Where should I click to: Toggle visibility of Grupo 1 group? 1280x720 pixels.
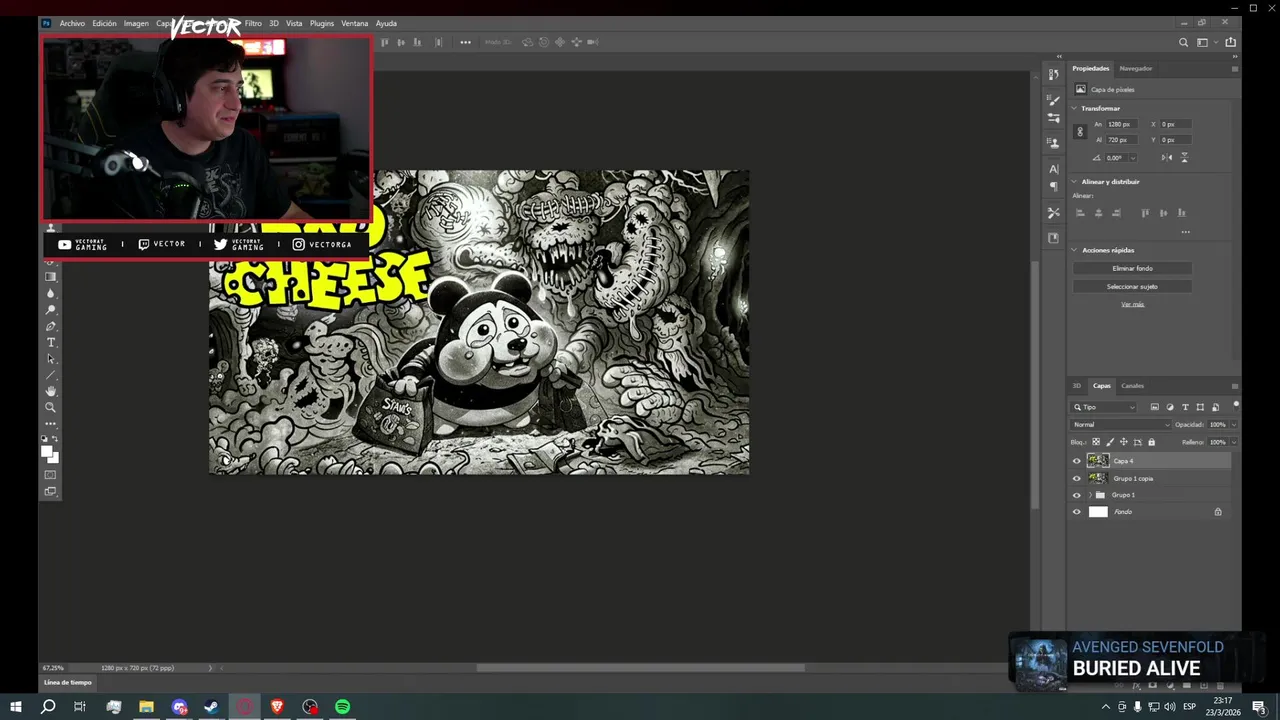(x=1077, y=495)
